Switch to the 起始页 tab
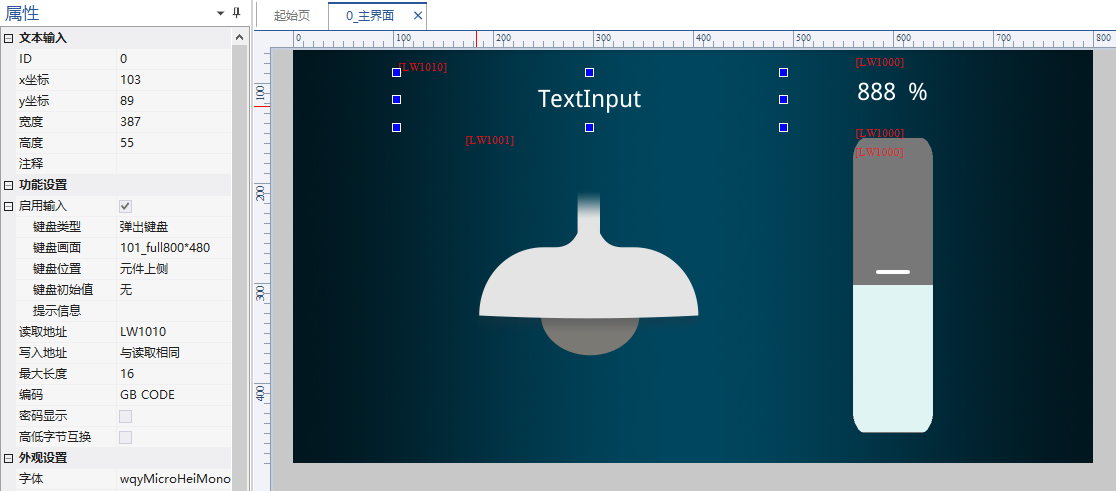Image resolution: width=1116 pixels, height=491 pixels. click(291, 16)
